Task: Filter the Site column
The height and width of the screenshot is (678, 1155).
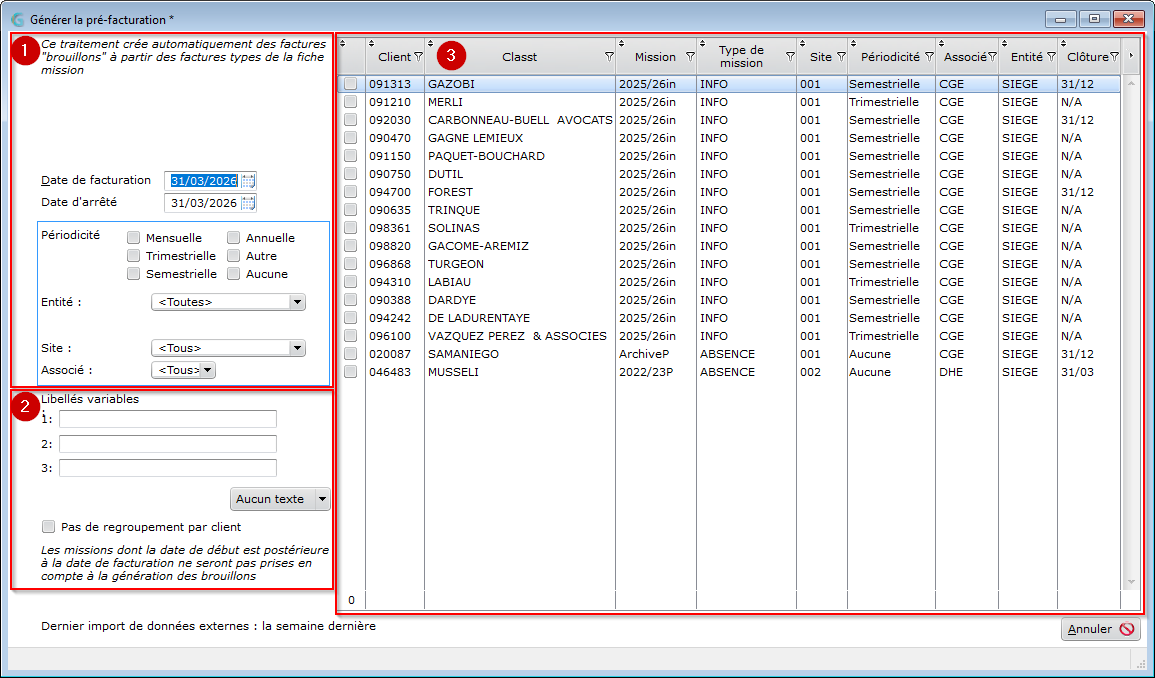Action: pyautogui.click(x=841, y=57)
